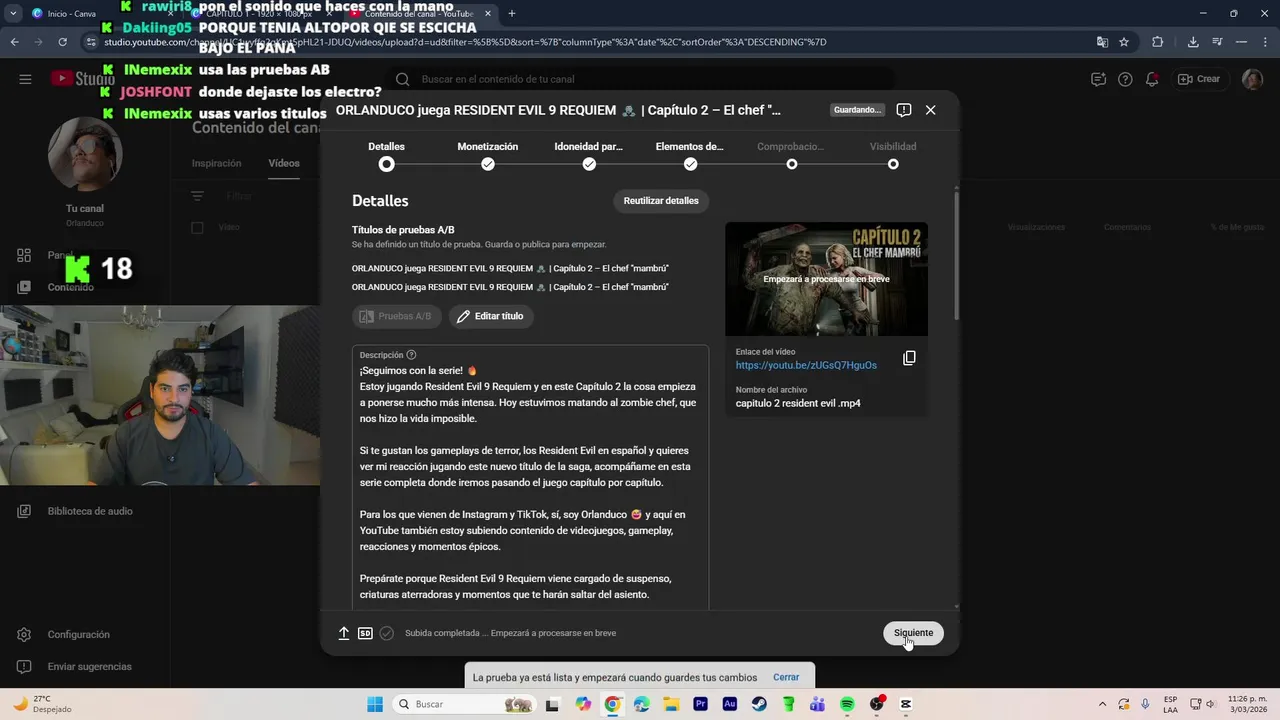Click the Windows taskbar Buscar box

coord(464,704)
